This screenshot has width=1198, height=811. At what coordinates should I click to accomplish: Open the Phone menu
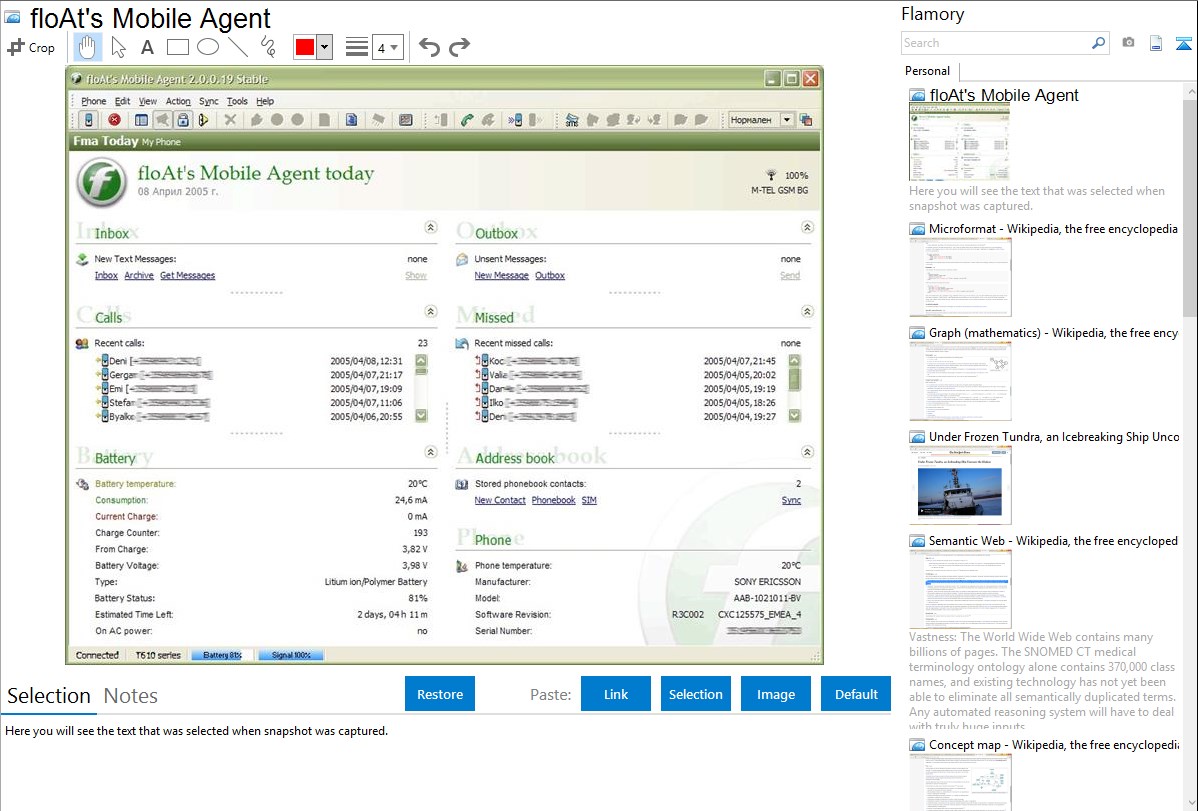[x=94, y=101]
